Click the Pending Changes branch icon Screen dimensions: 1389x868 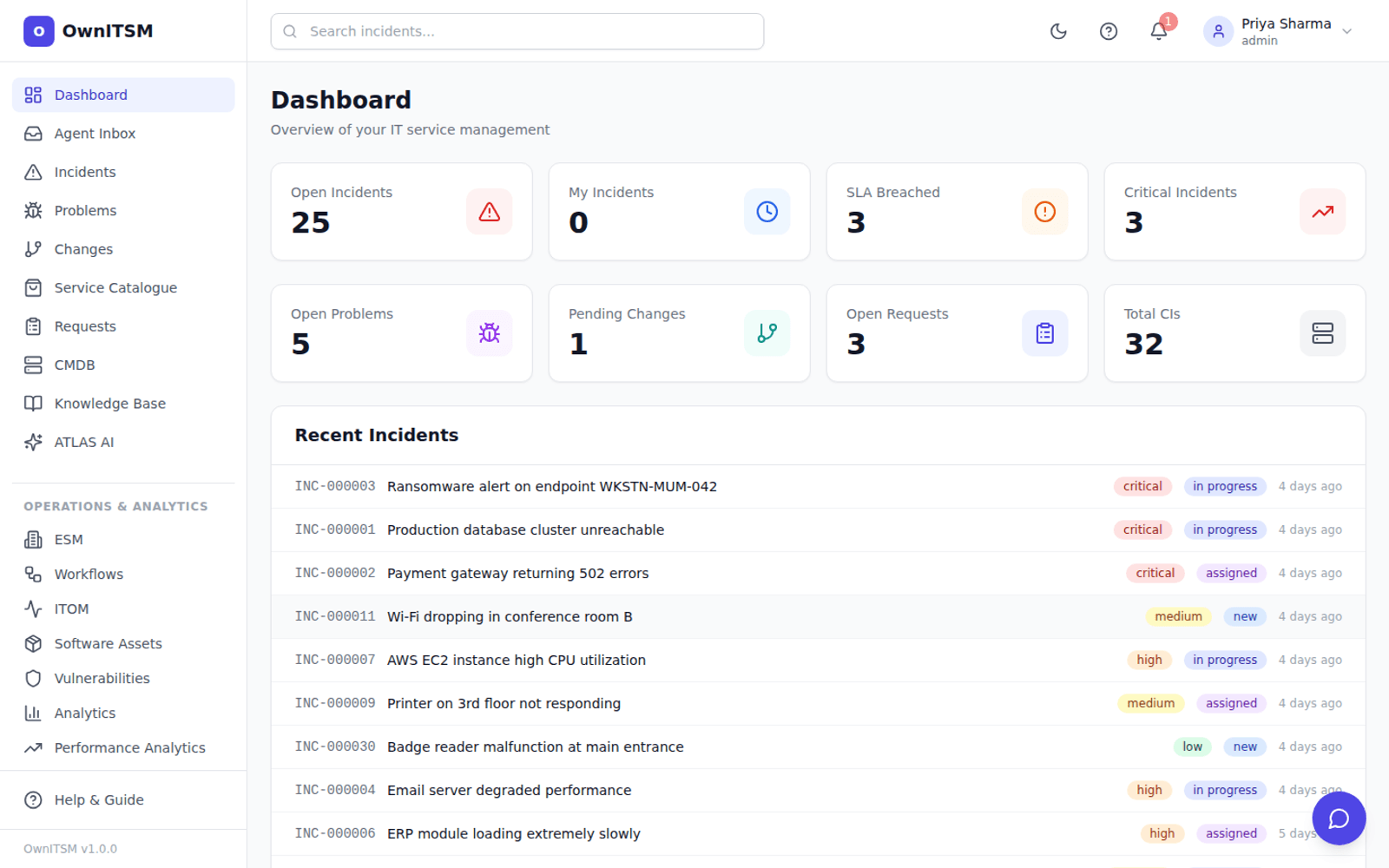[767, 333]
